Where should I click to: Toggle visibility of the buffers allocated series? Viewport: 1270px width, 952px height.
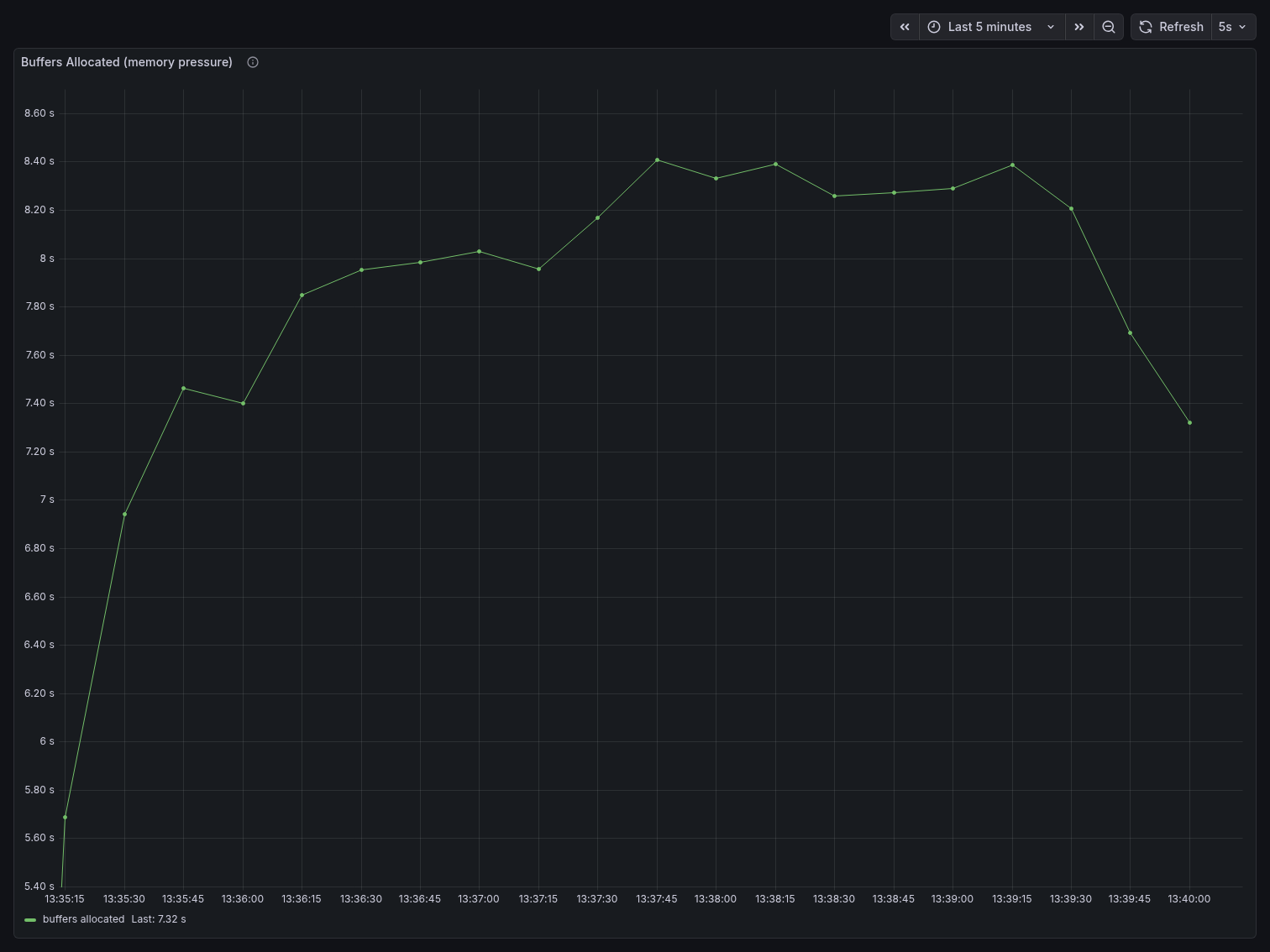click(84, 919)
